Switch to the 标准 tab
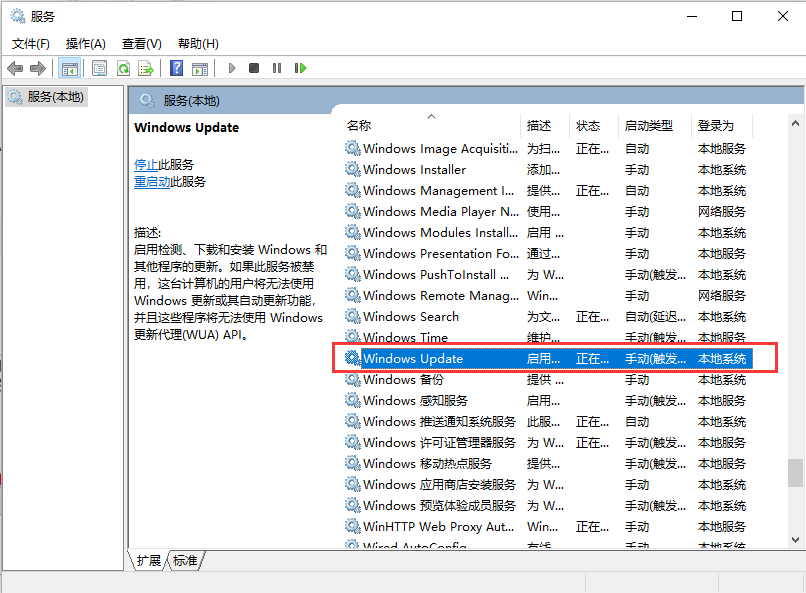 pyautogui.click(x=184, y=561)
